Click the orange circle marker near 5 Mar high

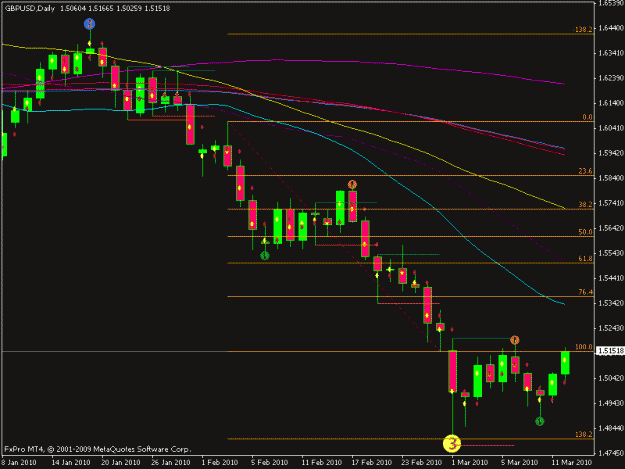coord(515,340)
